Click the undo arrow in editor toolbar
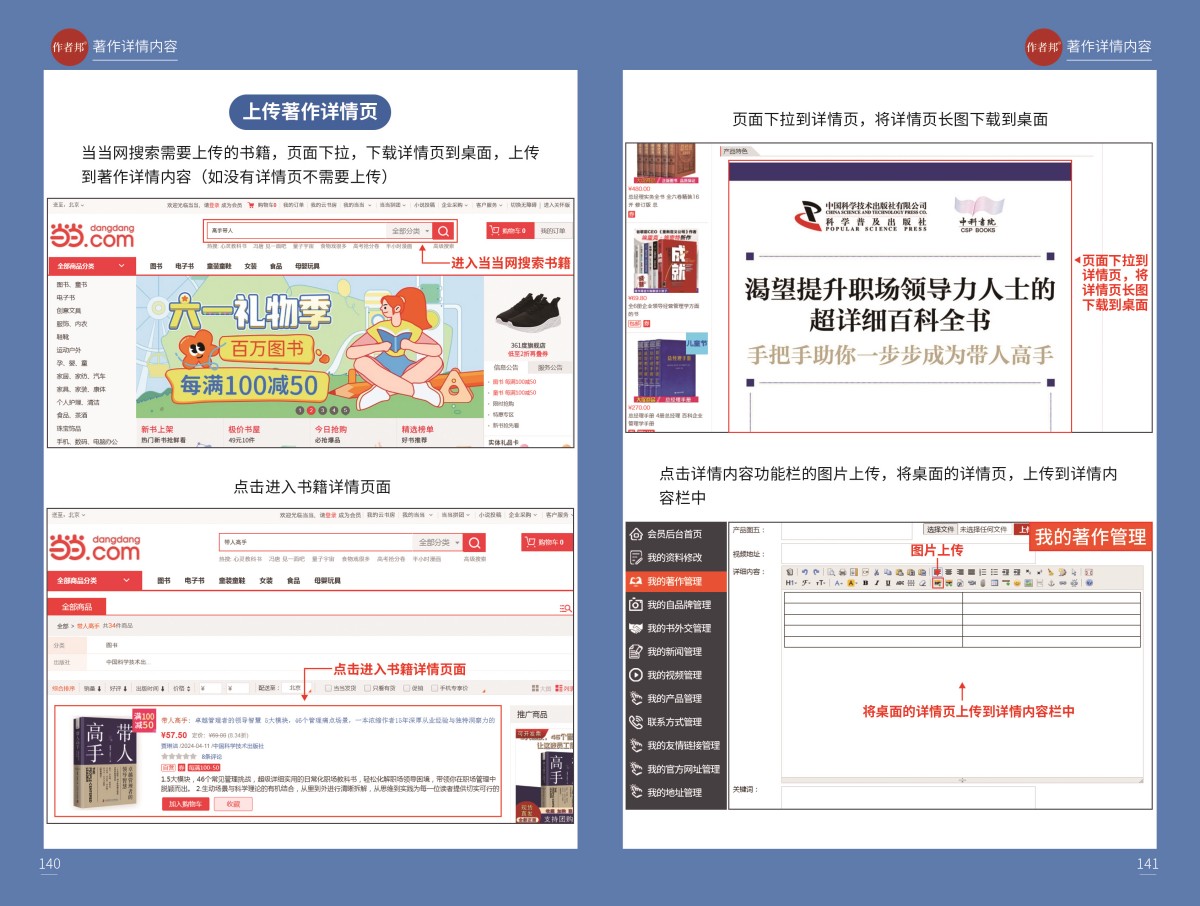Image resolution: width=1200 pixels, height=906 pixels. (804, 571)
